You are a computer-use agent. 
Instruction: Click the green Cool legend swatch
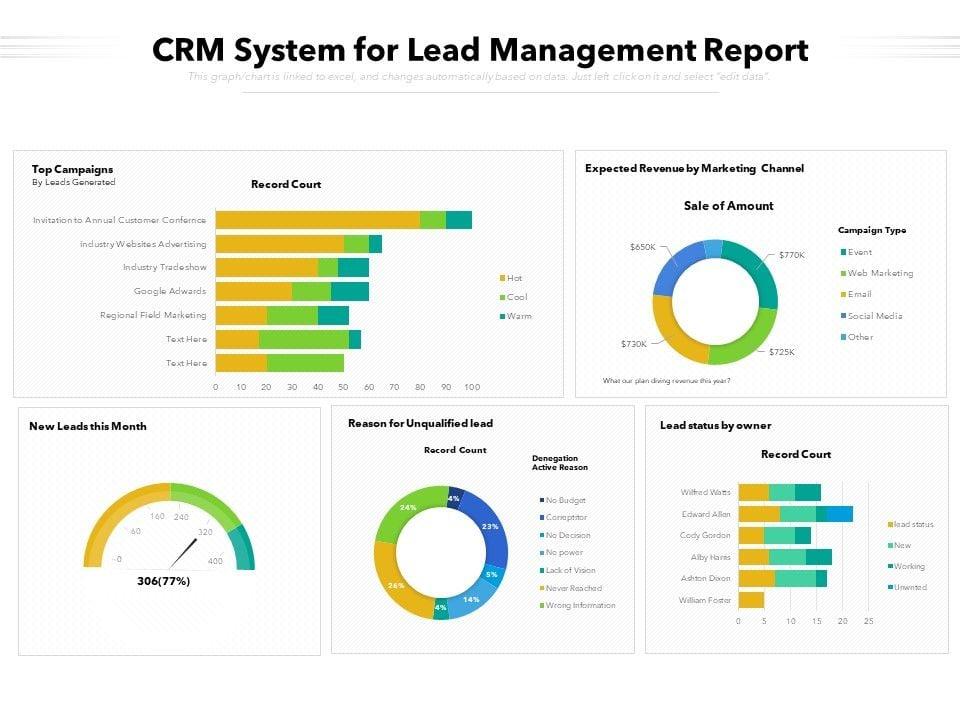click(x=501, y=297)
